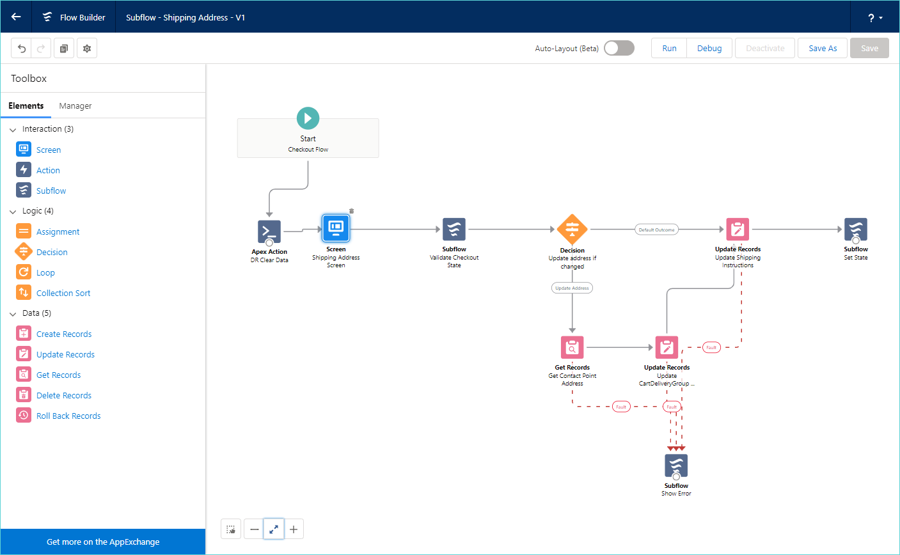The width and height of the screenshot is (900, 555).
Task: Switch to the Manager tab
Action: [75, 106]
